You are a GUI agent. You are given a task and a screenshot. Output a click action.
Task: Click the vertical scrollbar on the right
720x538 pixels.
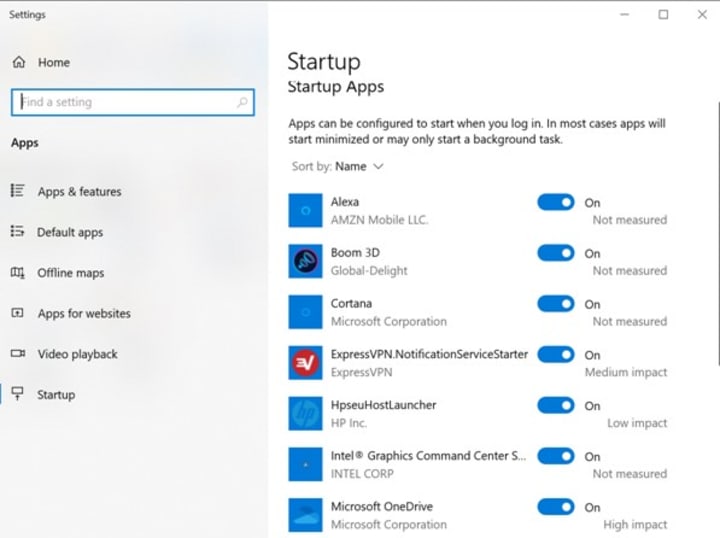pyautogui.click(x=718, y=234)
